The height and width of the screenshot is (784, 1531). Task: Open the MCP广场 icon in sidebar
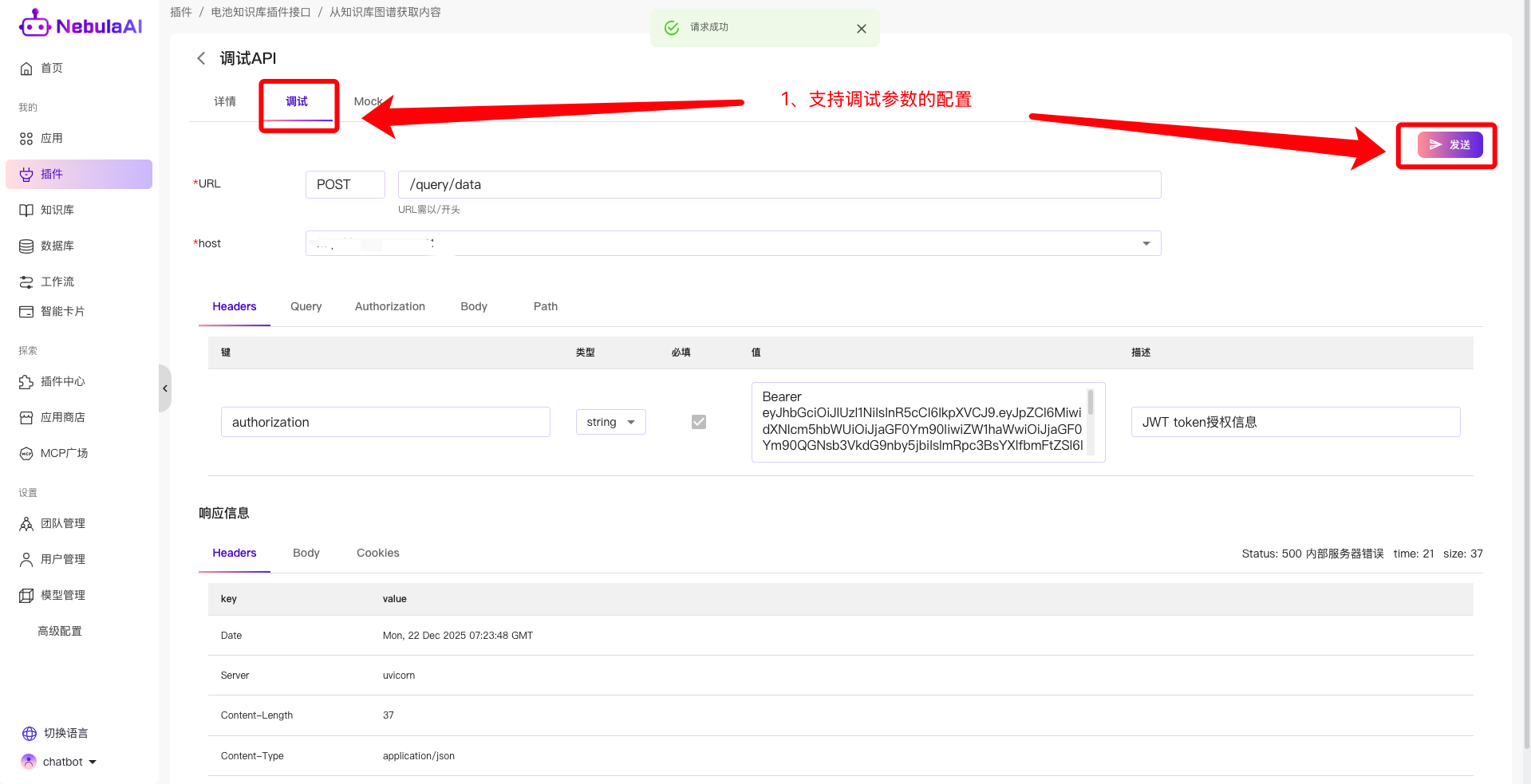pos(26,454)
